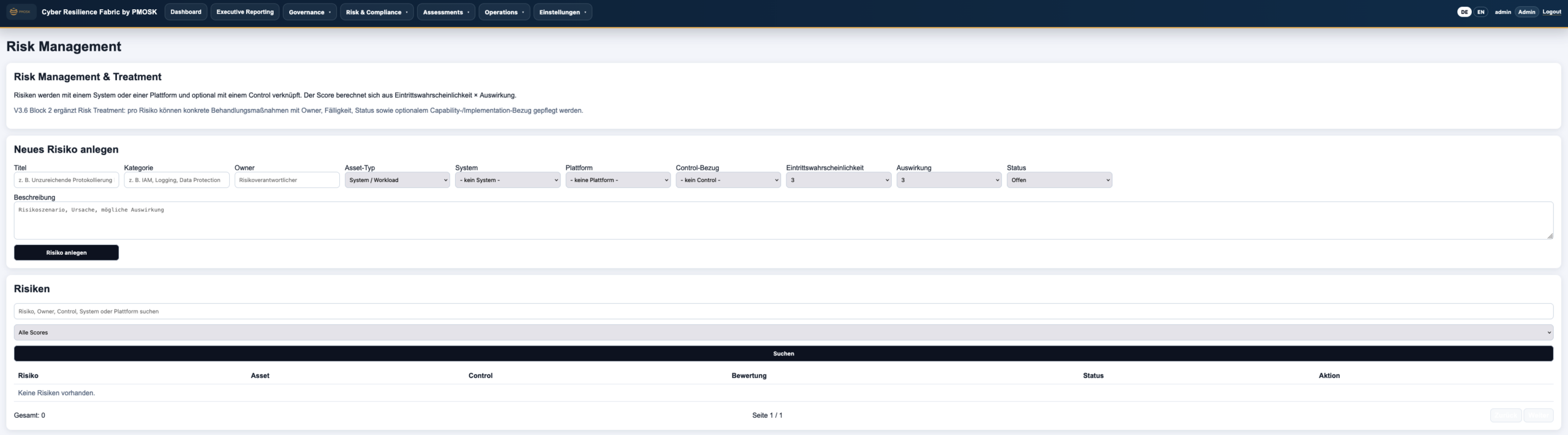The height and width of the screenshot is (435, 1568).
Task: Switch language to EN
Action: click(x=1480, y=12)
